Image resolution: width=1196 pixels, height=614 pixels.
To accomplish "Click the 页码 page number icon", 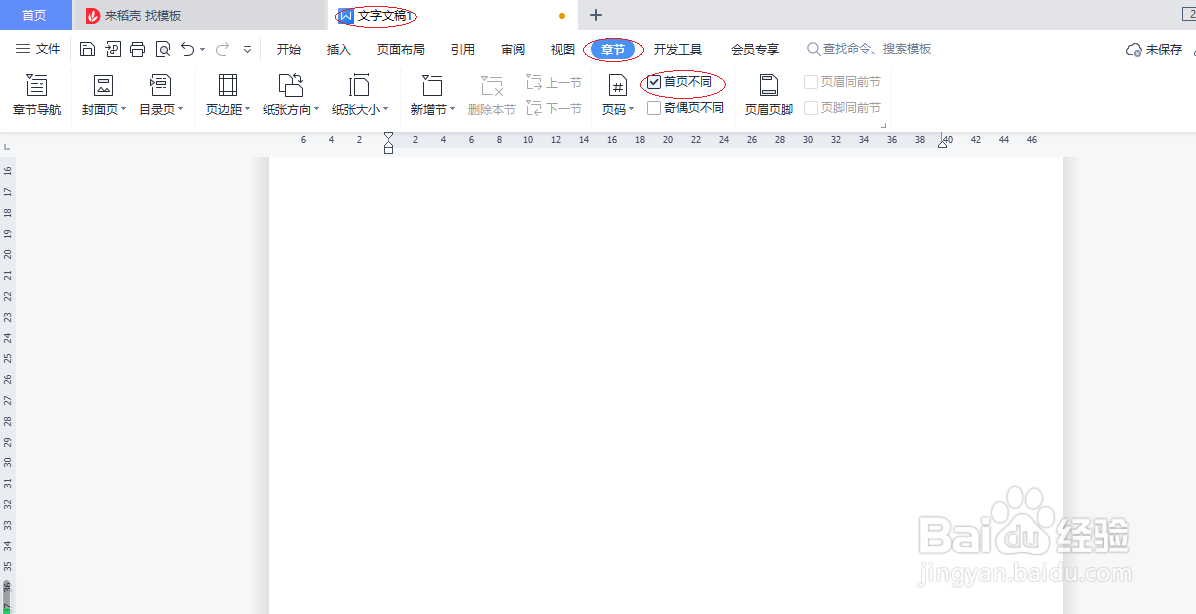I will pos(617,95).
